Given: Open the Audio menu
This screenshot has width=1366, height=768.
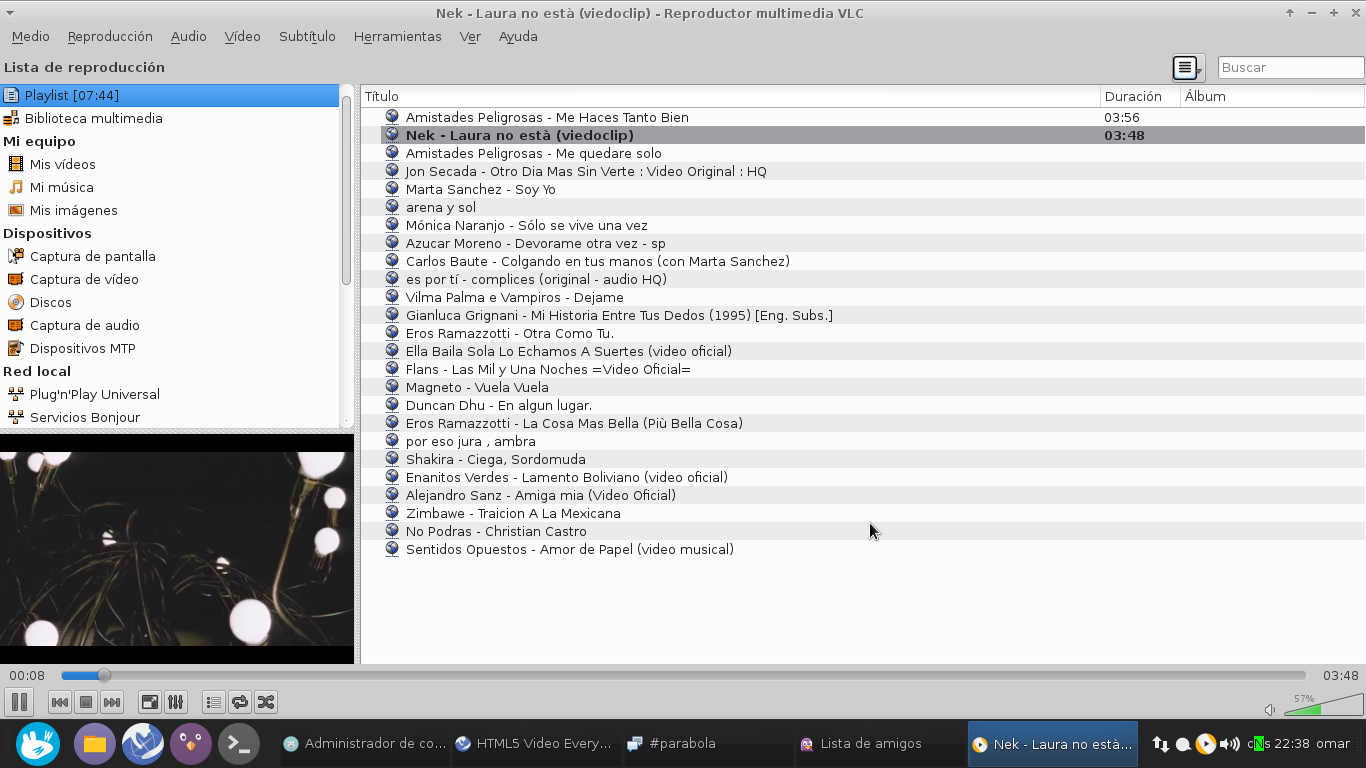Looking at the screenshot, I should (x=188, y=36).
